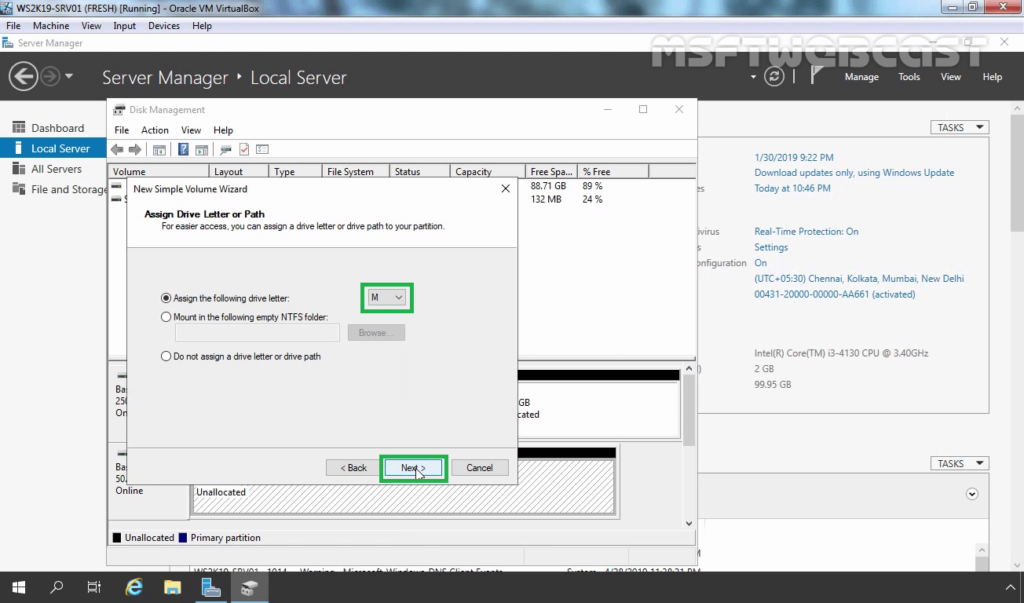This screenshot has height=603, width=1024.
Task: Click the Disk Management back arrow toolbar icon
Action: [118, 150]
